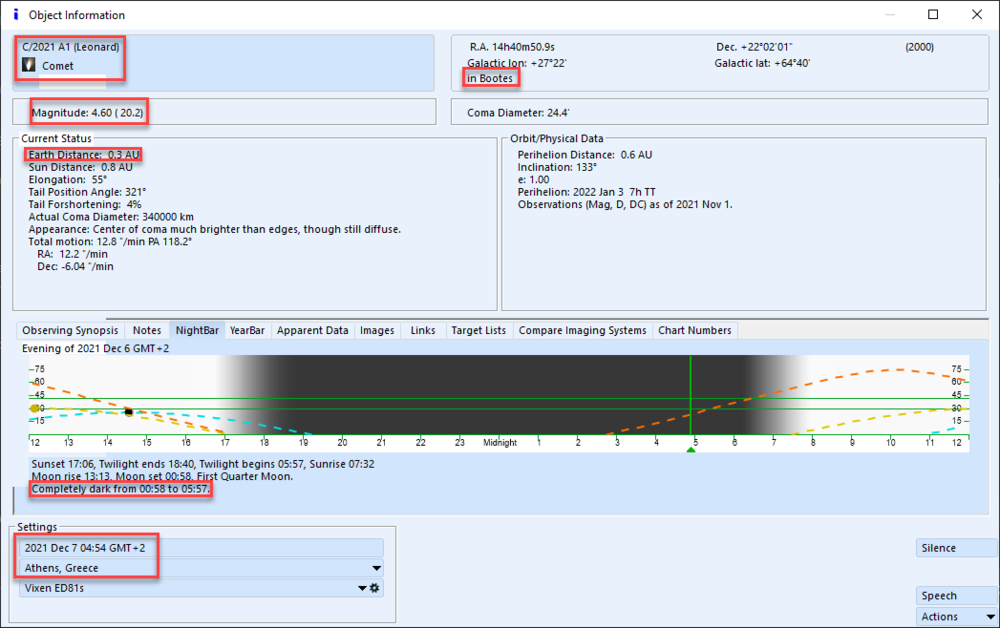Image resolution: width=1000 pixels, height=628 pixels.
Task: Click the gear icon next to Vixen ED81s
Action: tap(375, 588)
